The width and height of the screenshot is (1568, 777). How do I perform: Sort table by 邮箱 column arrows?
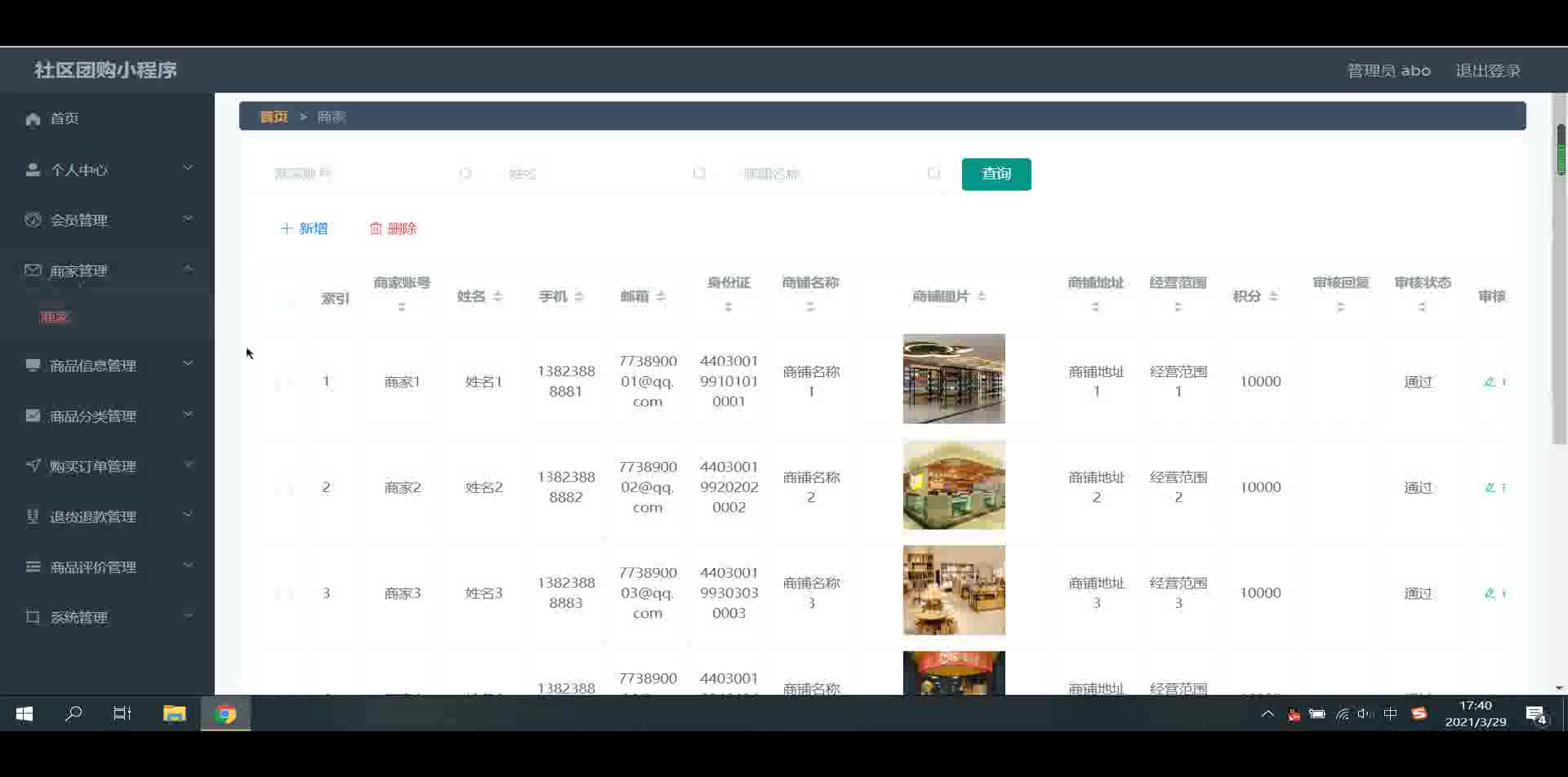[661, 296]
